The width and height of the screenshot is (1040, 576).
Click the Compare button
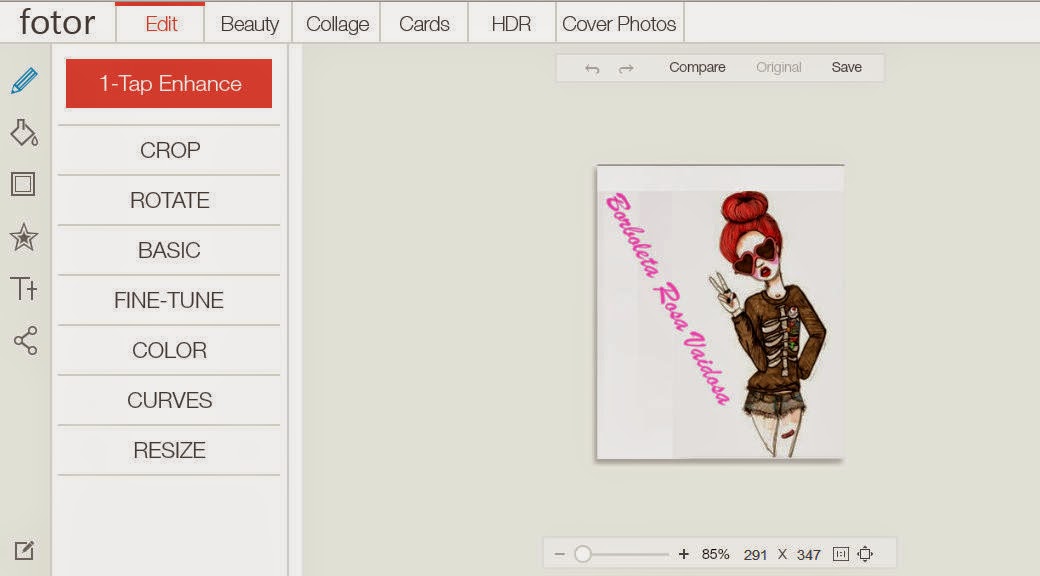pos(697,68)
